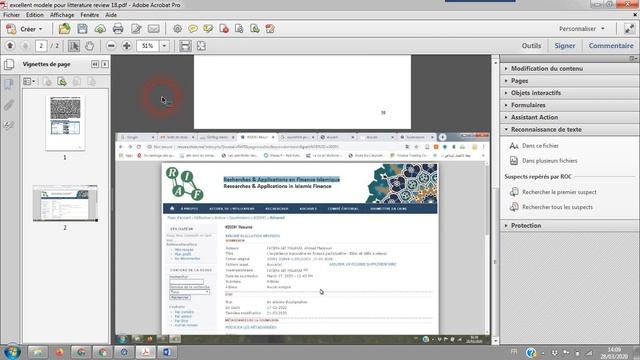
Task: Click the print icon
Action: click(118, 29)
